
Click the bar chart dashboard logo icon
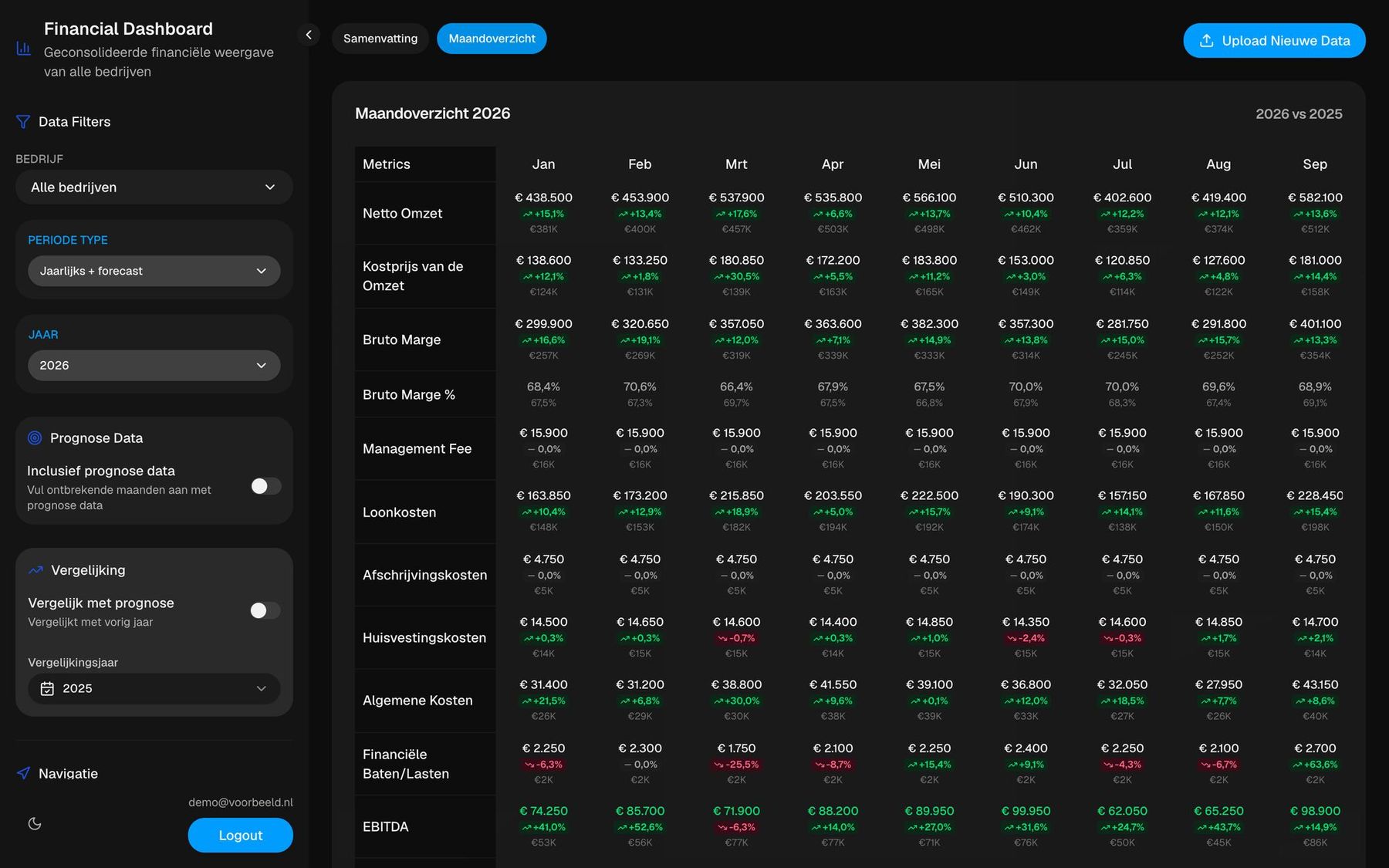click(24, 49)
